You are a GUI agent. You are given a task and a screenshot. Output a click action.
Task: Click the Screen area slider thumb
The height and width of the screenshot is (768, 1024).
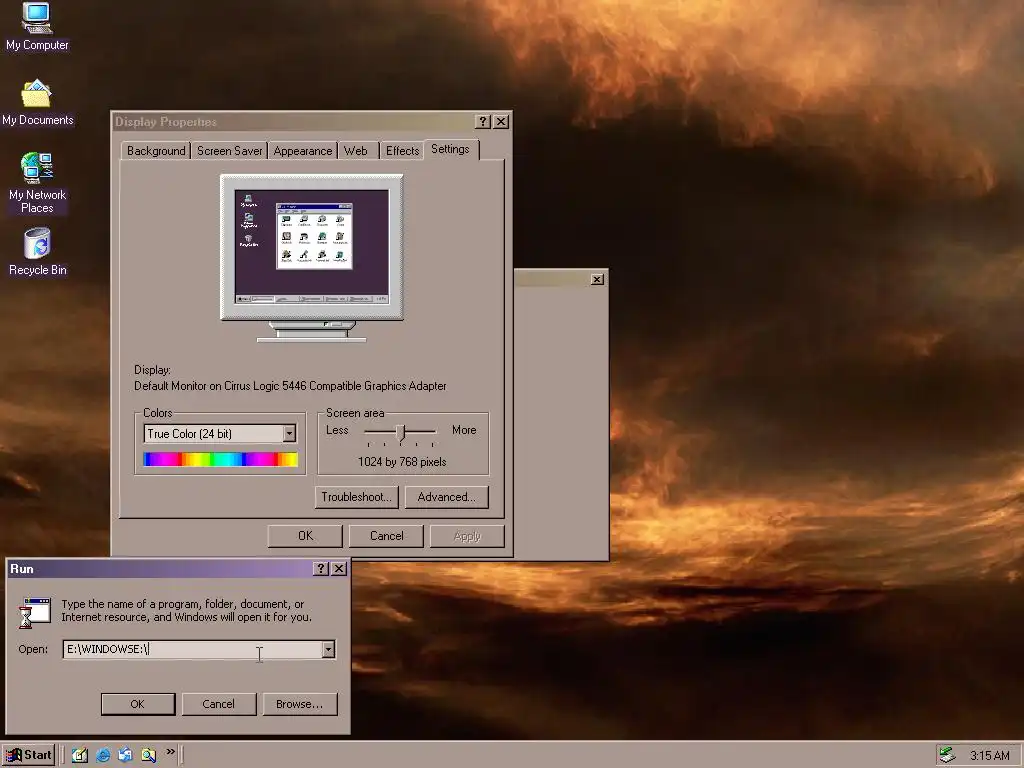pos(401,432)
